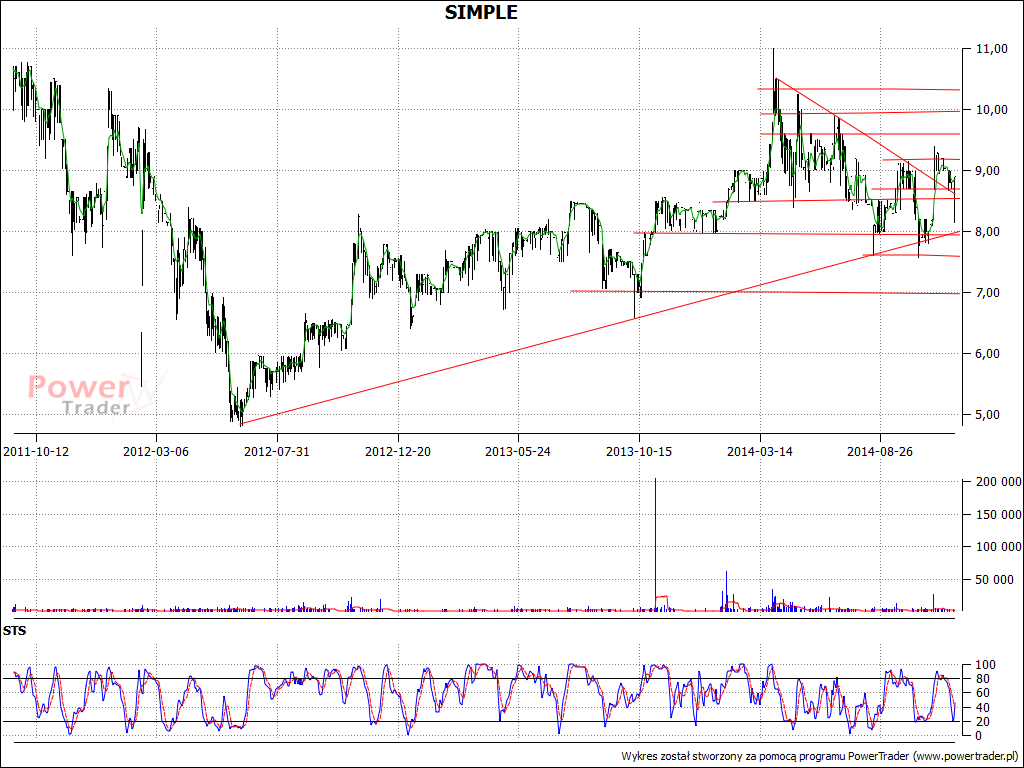1024x768 pixels.
Task: Click the 8,00 price axis label
Action: (x=986, y=232)
